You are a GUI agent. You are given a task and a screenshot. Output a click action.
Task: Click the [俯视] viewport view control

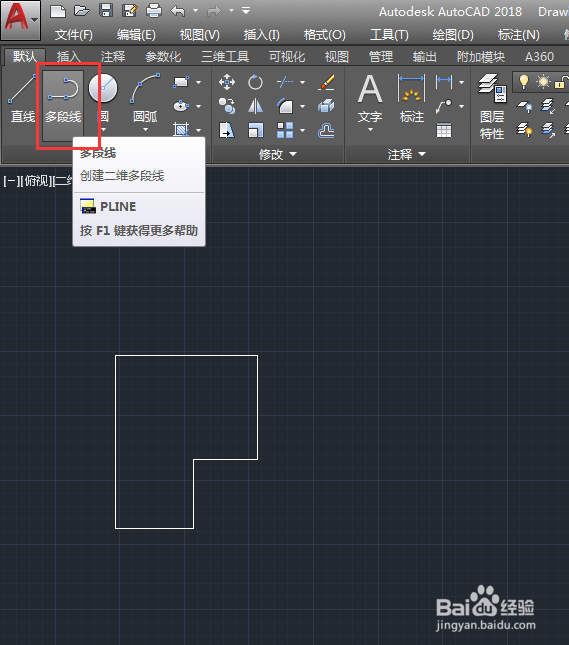click(38, 181)
